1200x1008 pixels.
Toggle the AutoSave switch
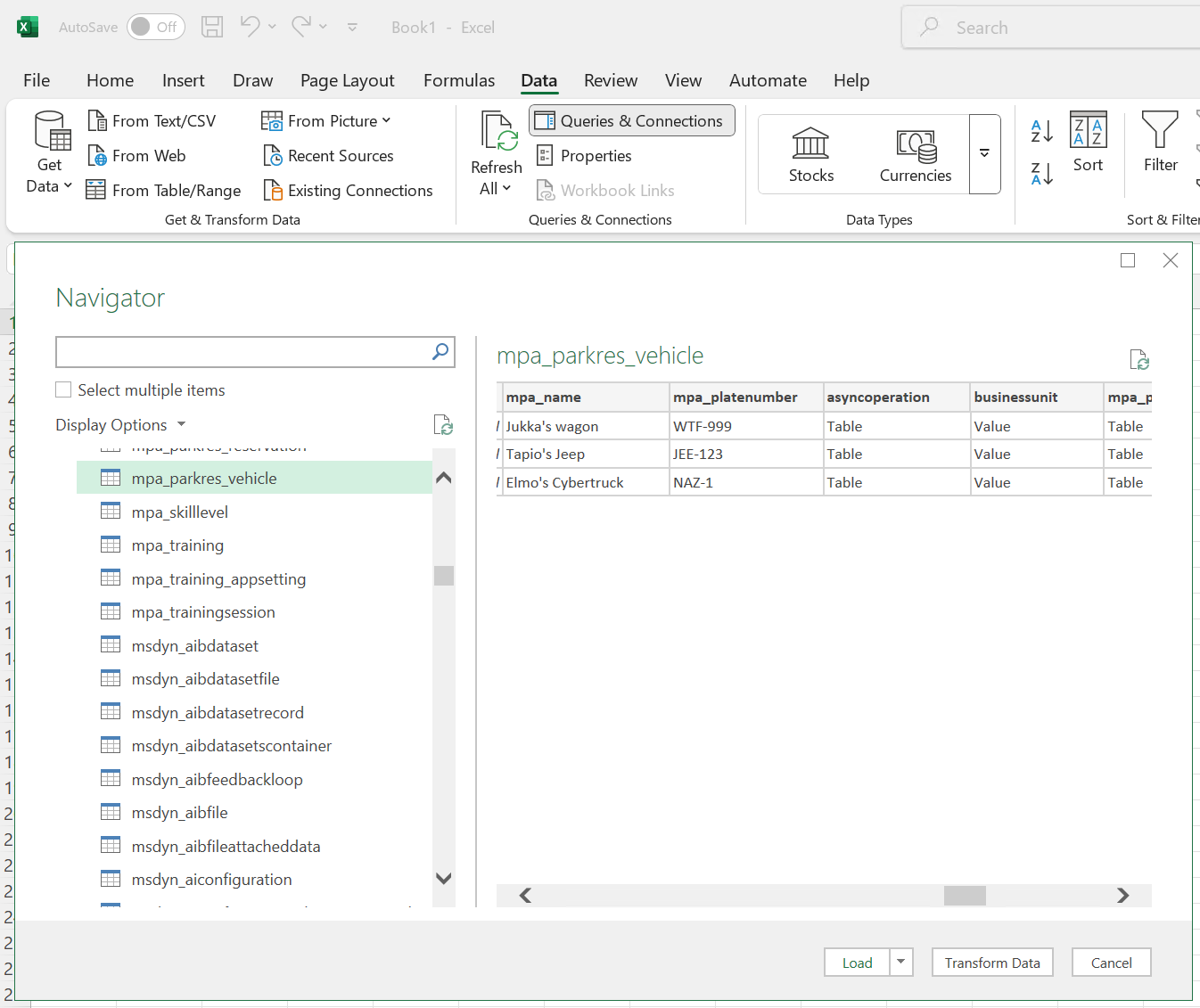pyautogui.click(x=154, y=27)
